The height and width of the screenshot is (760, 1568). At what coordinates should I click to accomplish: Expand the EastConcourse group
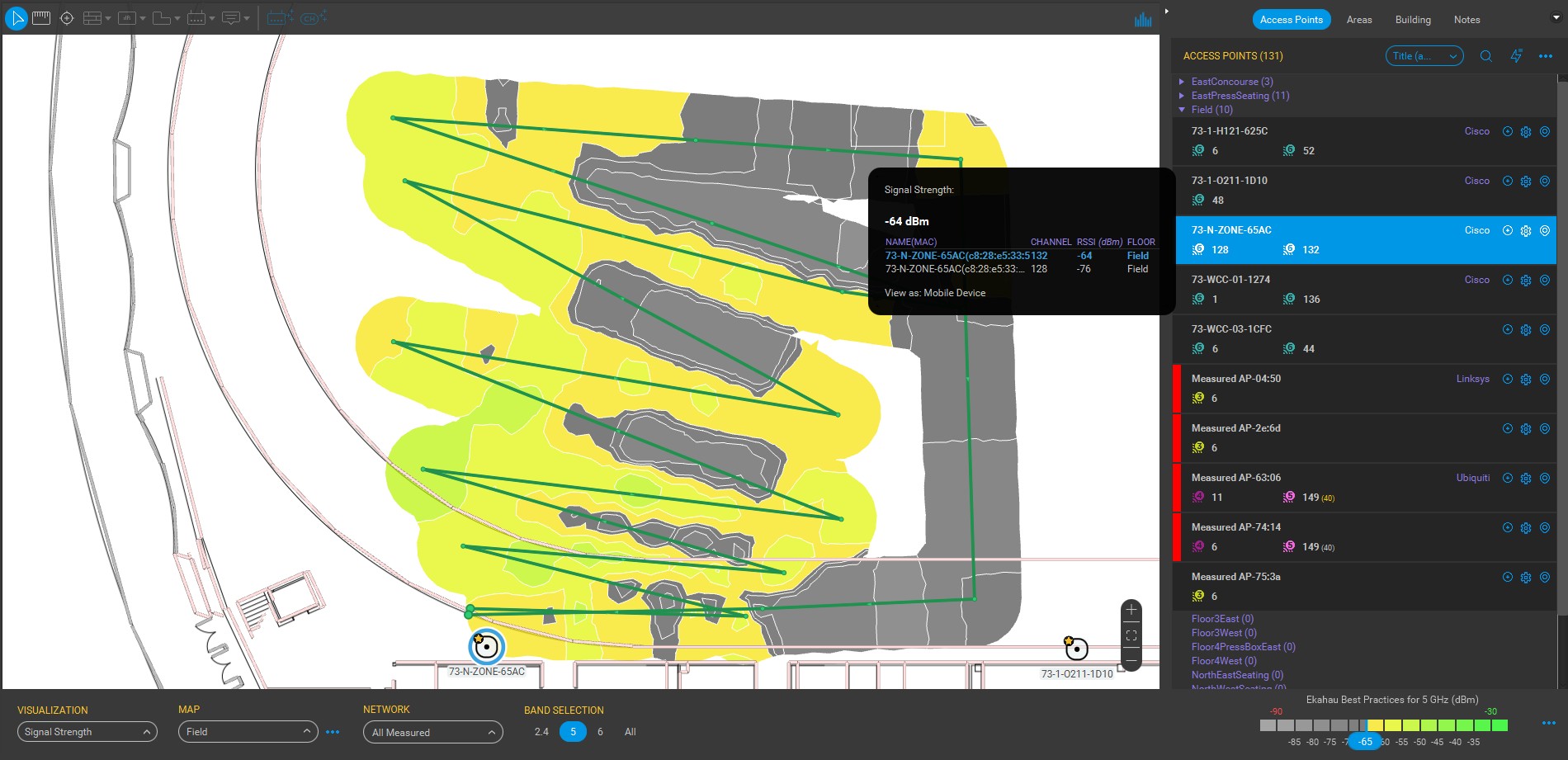1182,82
